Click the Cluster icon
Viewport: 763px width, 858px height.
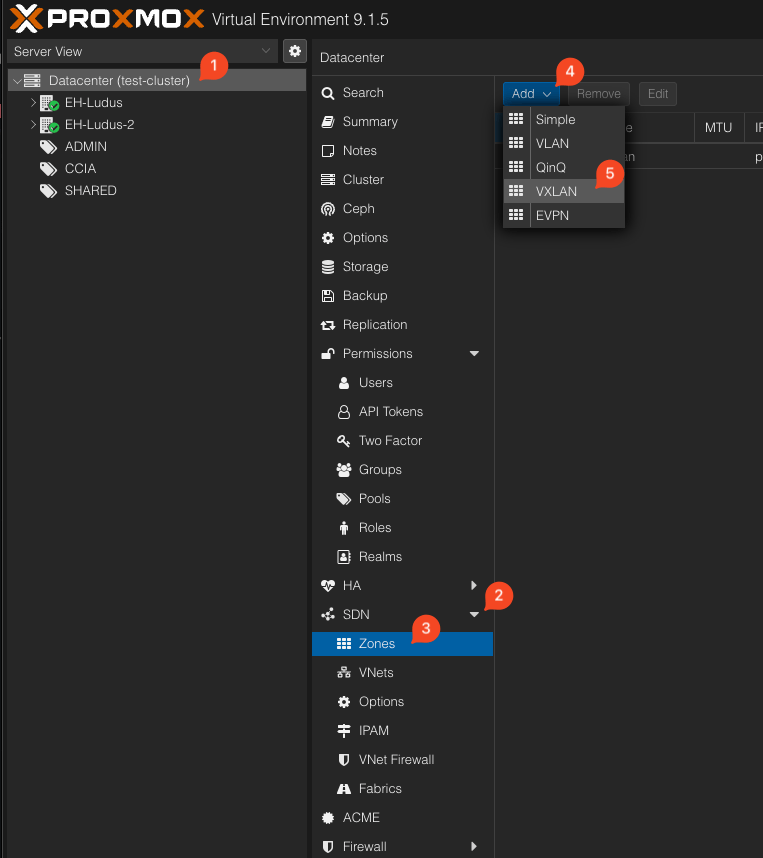[328, 180]
